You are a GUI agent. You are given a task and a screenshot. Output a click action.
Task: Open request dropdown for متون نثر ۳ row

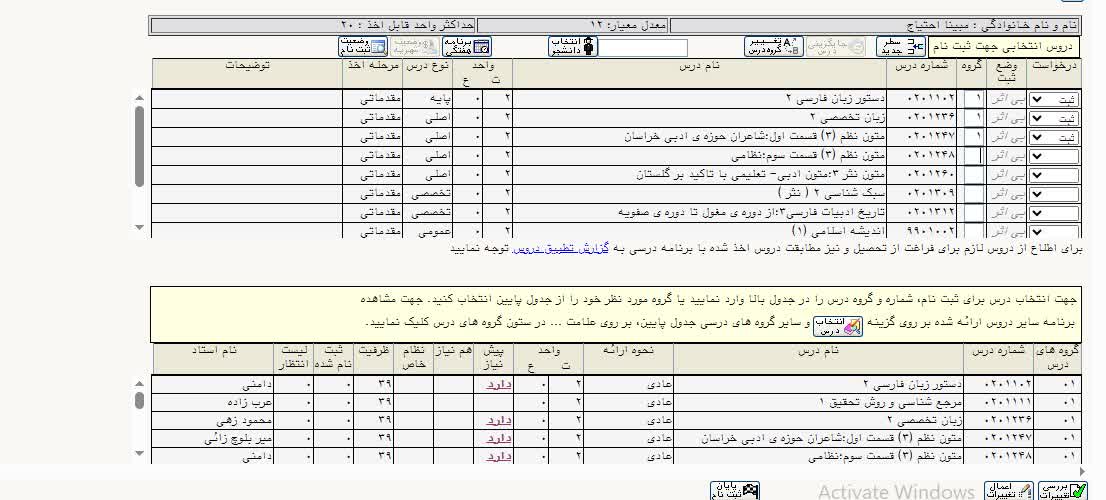1054,175
